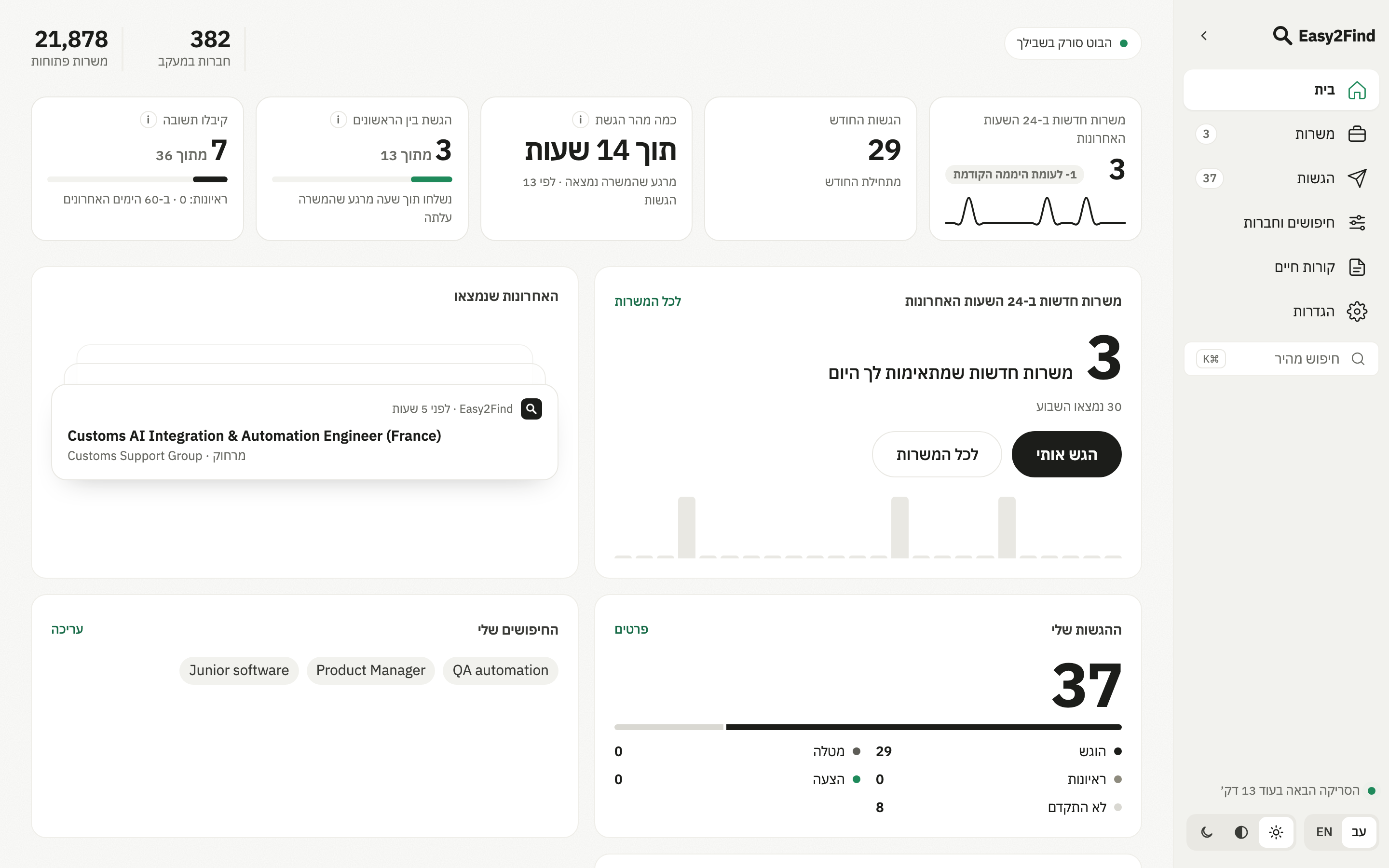Click info icon next to הגשת בין הראשונים

338,120
